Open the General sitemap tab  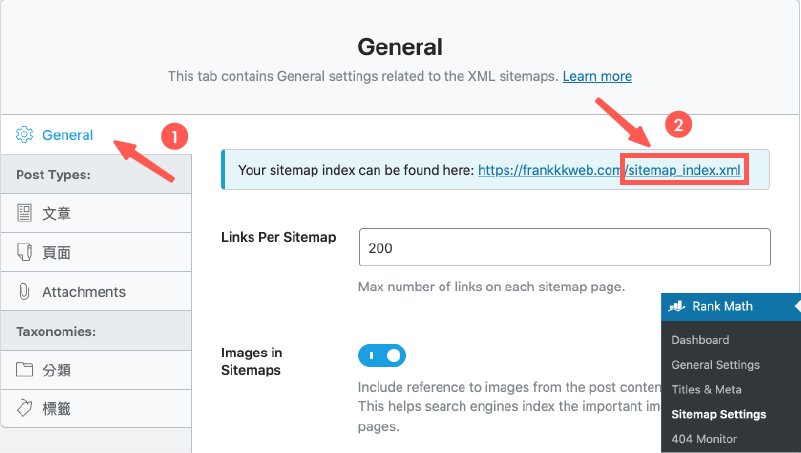click(67, 135)
